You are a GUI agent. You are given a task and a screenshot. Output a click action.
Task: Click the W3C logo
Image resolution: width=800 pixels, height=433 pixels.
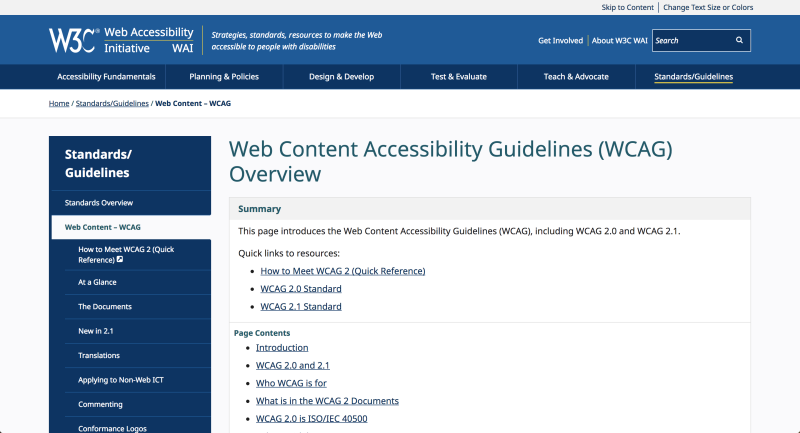point(74,40)
